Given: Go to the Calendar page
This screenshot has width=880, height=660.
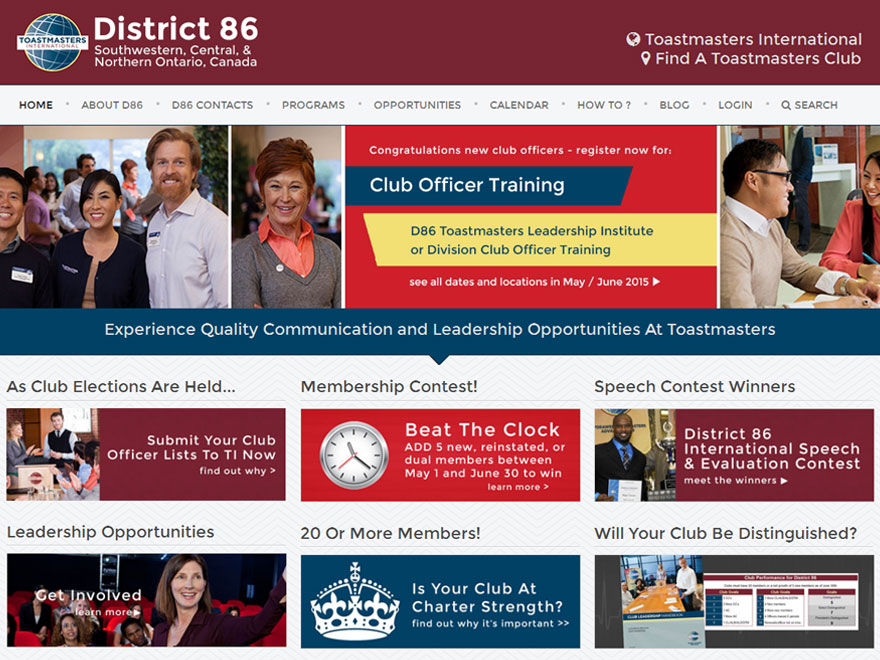Looking at the screenshot, I should click(519, 105).
